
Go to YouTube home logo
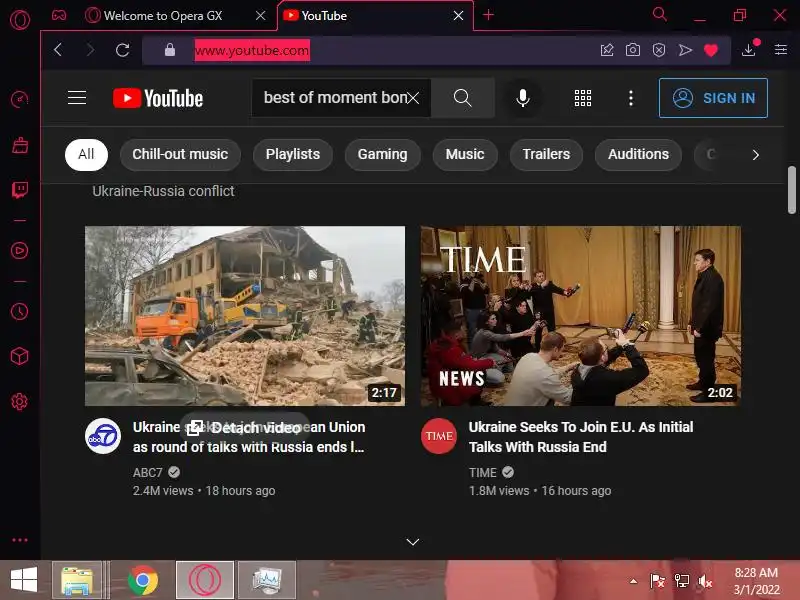point(158,98)
